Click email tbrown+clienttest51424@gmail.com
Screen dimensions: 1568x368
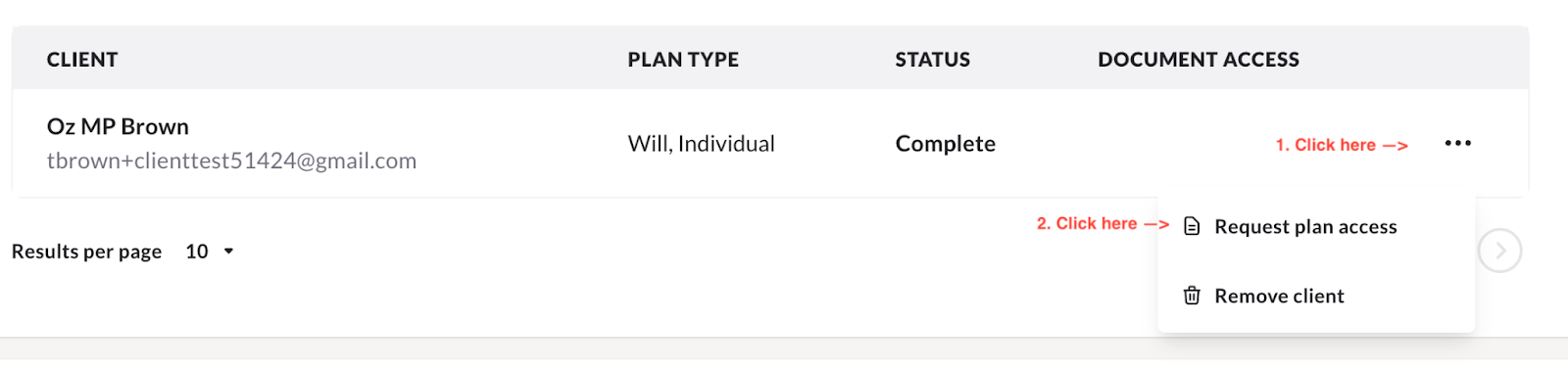(x=231, y=161)
